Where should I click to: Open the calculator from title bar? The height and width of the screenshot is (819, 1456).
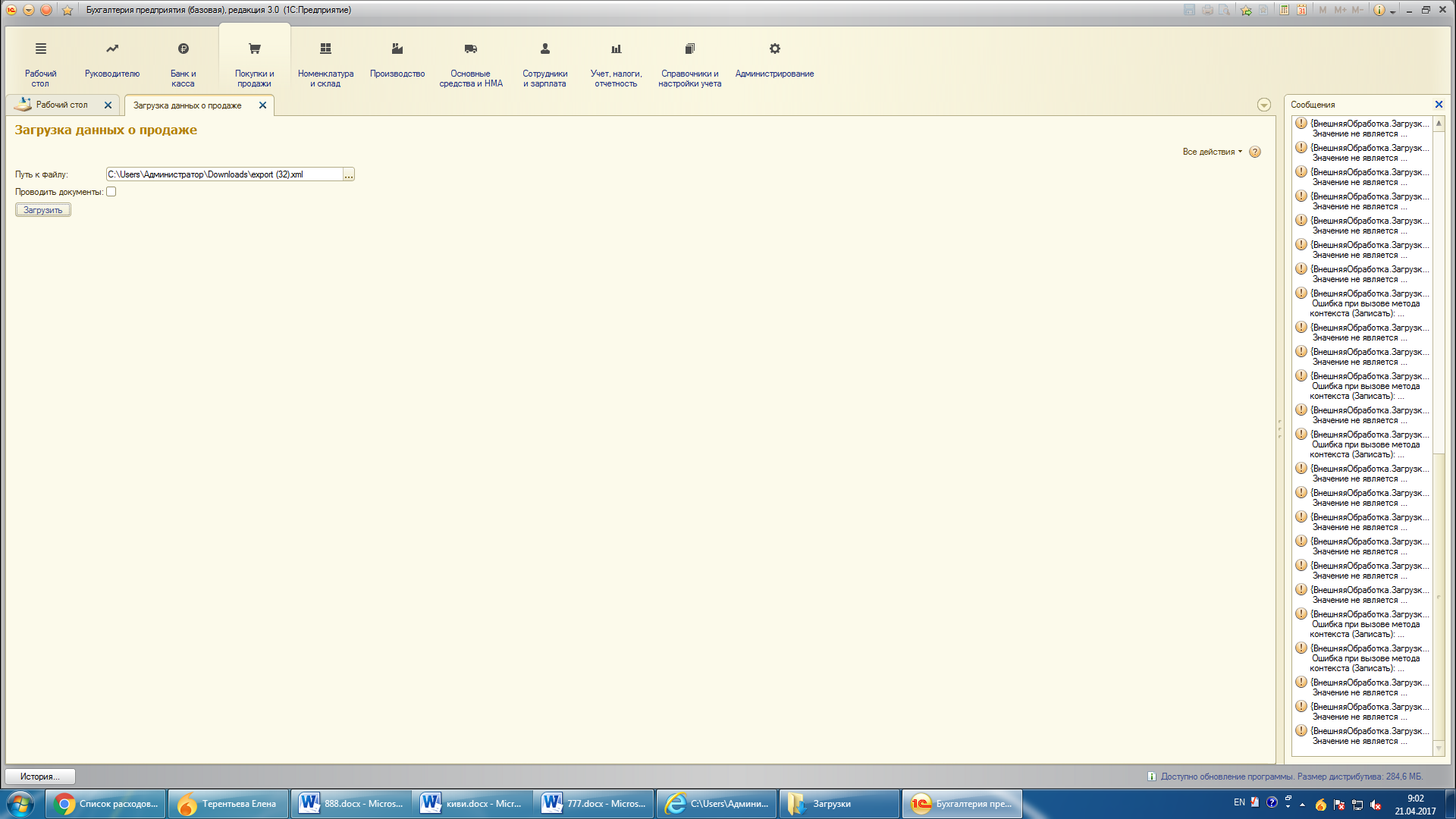coord(1284,10)
